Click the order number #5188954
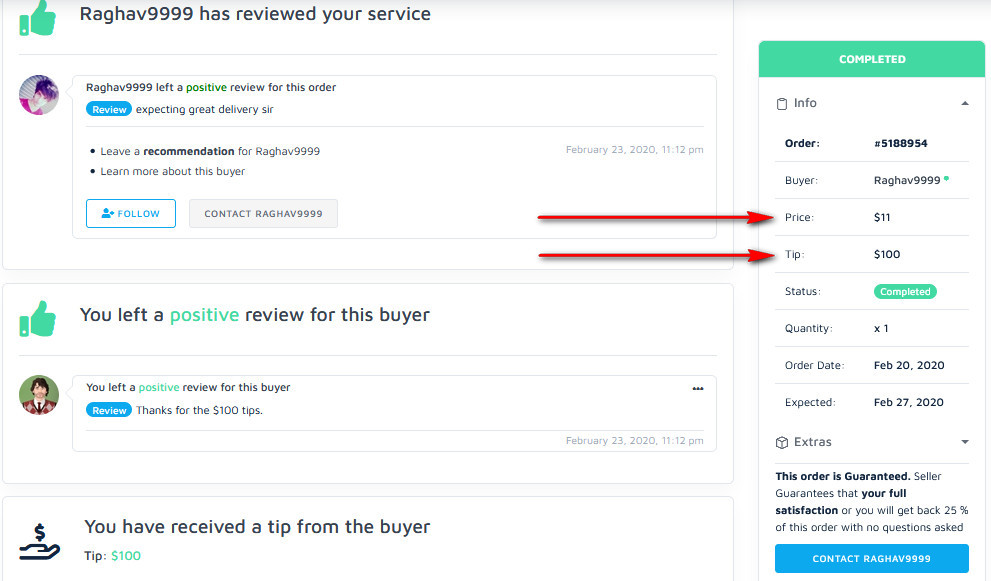 click(x=900, y=143)
